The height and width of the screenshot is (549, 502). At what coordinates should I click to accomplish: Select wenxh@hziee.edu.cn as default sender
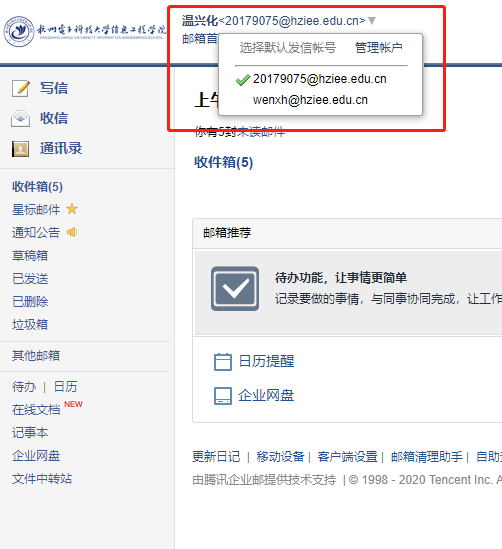click(x=310, y=100)
